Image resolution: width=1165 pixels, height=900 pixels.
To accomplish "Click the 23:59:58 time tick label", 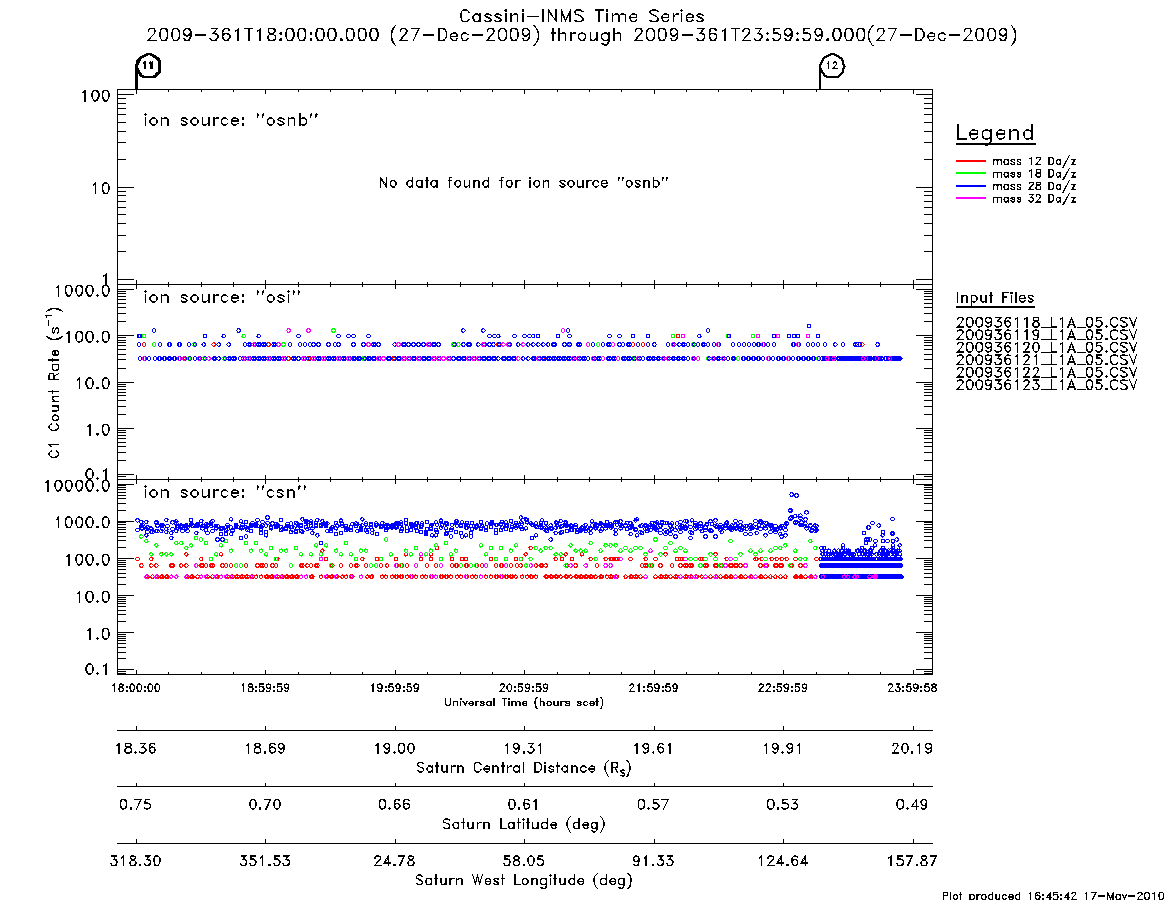I will point(912,688).
